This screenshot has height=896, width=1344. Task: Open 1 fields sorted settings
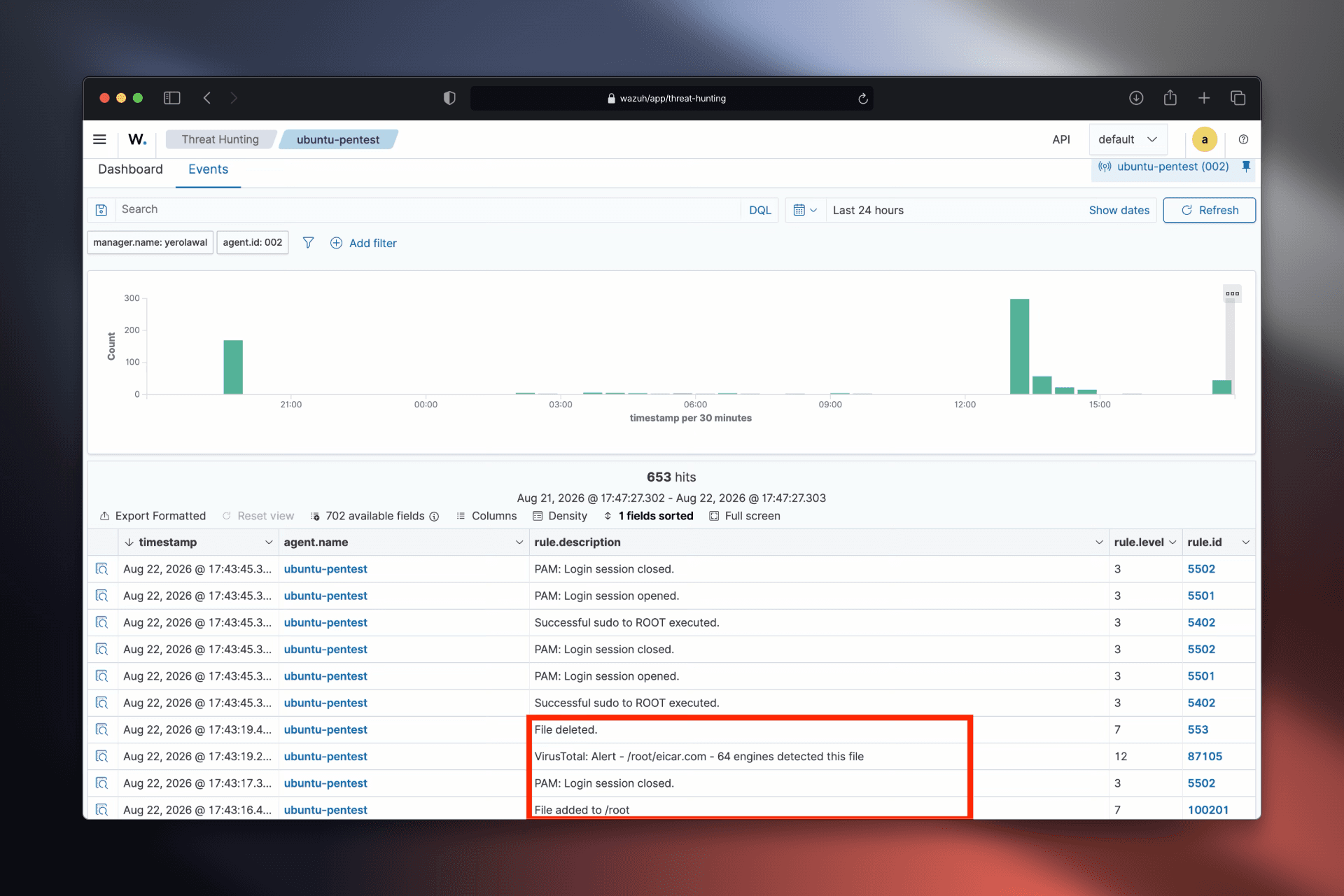648,516
